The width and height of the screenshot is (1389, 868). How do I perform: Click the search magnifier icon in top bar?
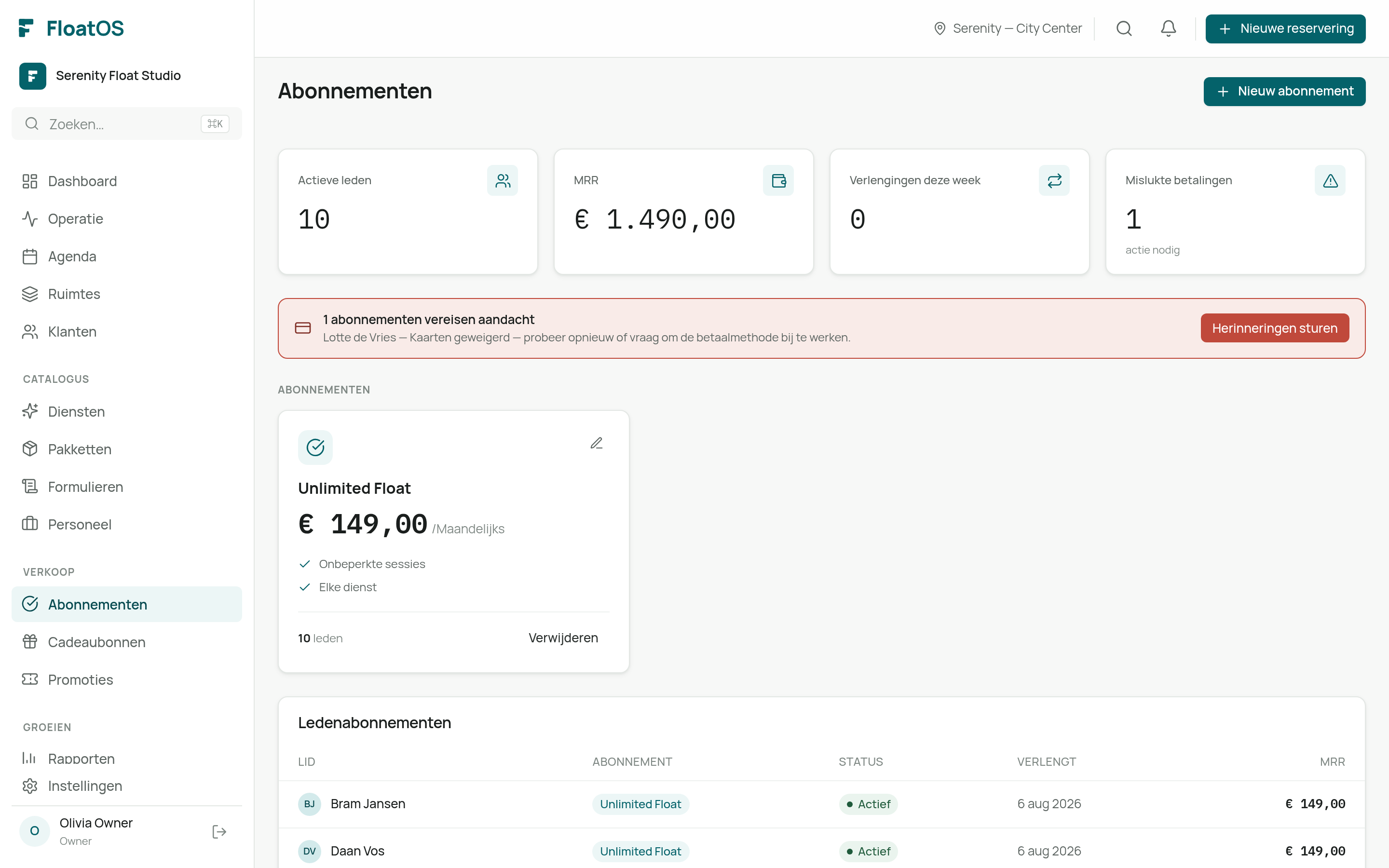[x=1124, y=29]
